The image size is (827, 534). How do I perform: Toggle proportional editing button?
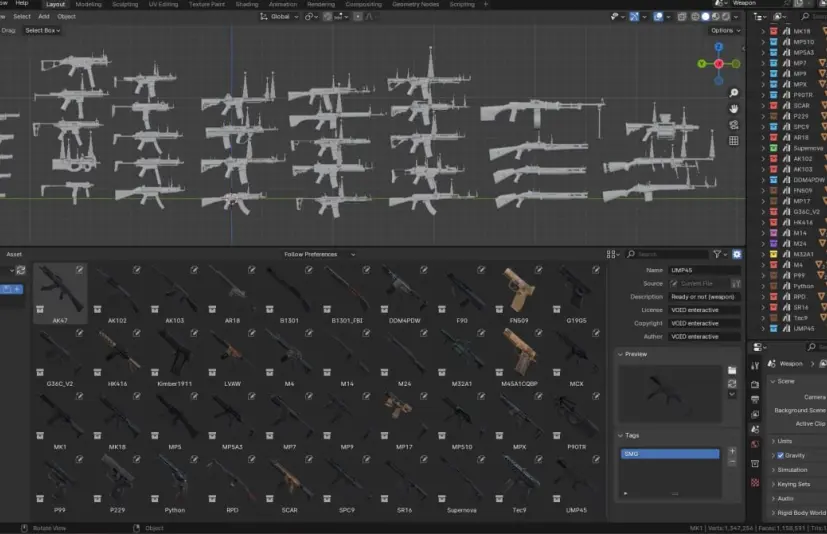[x=358, y=17]
